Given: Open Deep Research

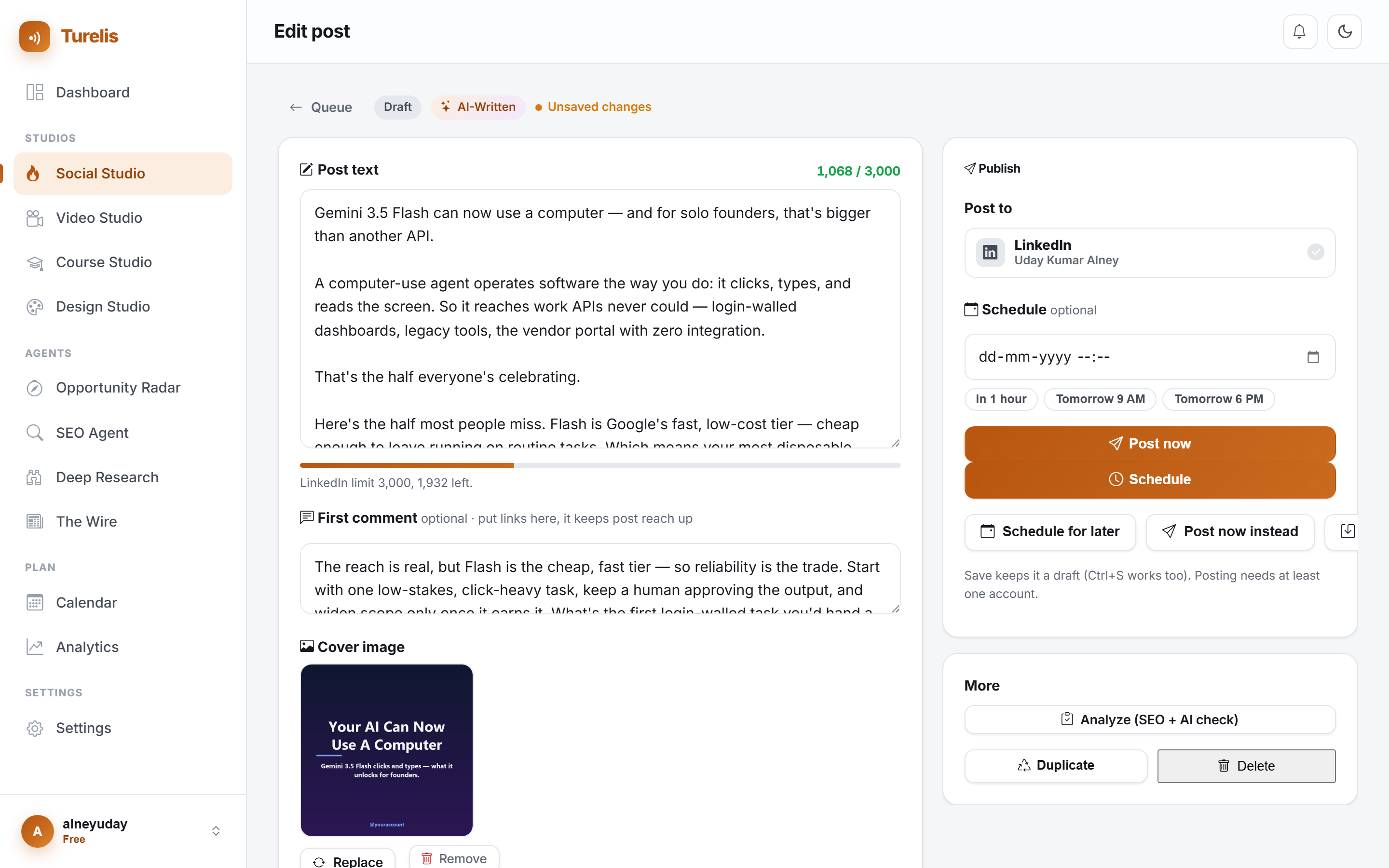Looking at the screenshot, I should (123, 477).
